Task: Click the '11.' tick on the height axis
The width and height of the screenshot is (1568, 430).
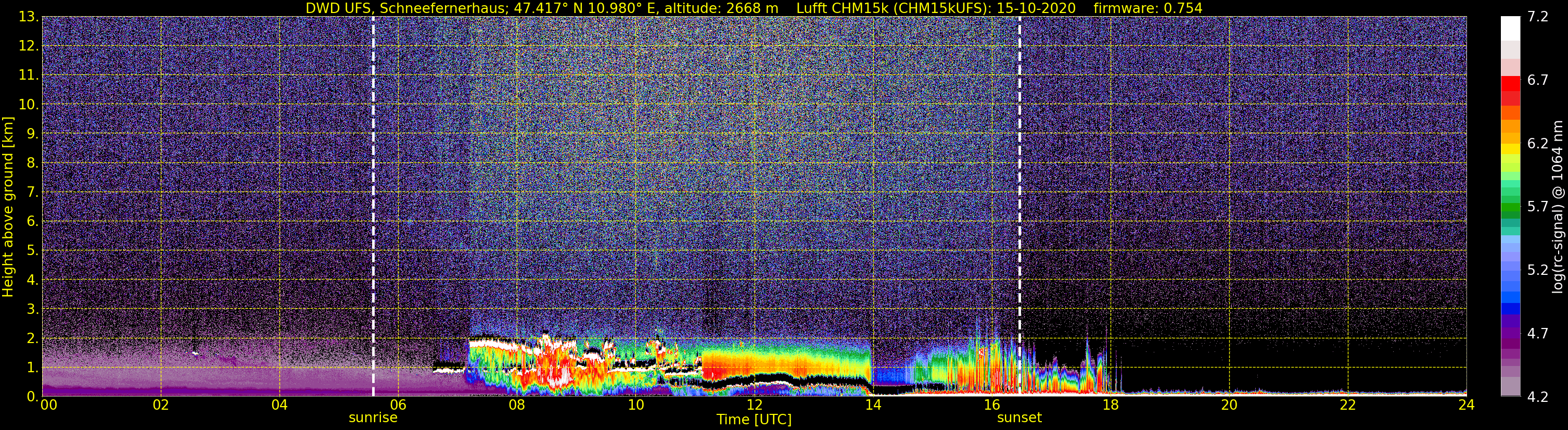Action: coord(29,75)
